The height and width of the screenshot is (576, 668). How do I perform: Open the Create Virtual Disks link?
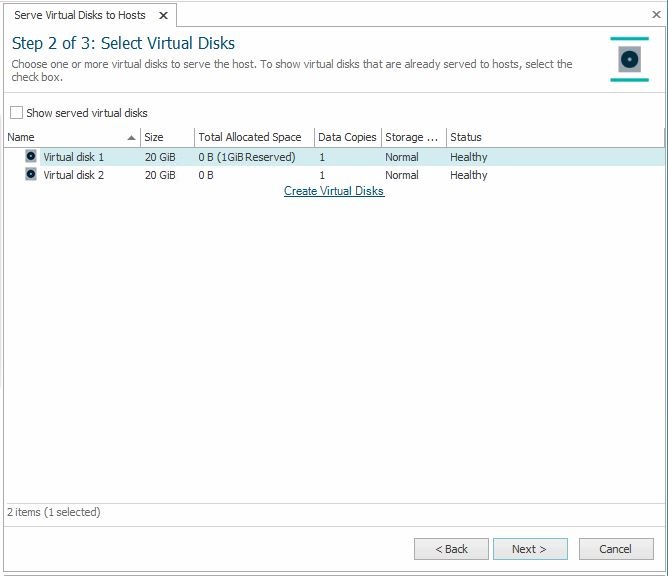tap(334, 191)
